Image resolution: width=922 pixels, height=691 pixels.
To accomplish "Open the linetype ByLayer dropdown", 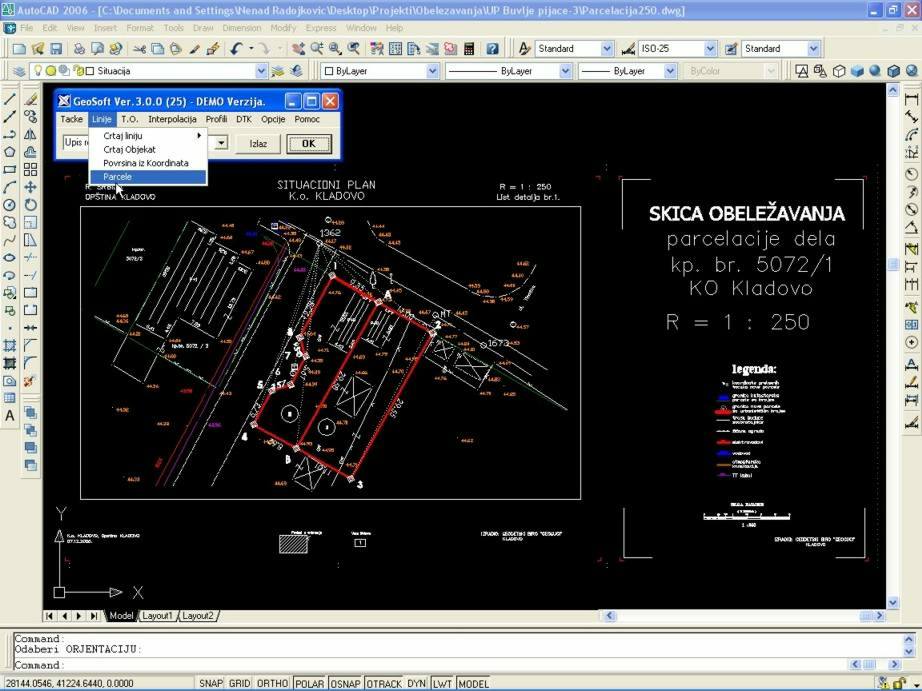I will [565, 71].
